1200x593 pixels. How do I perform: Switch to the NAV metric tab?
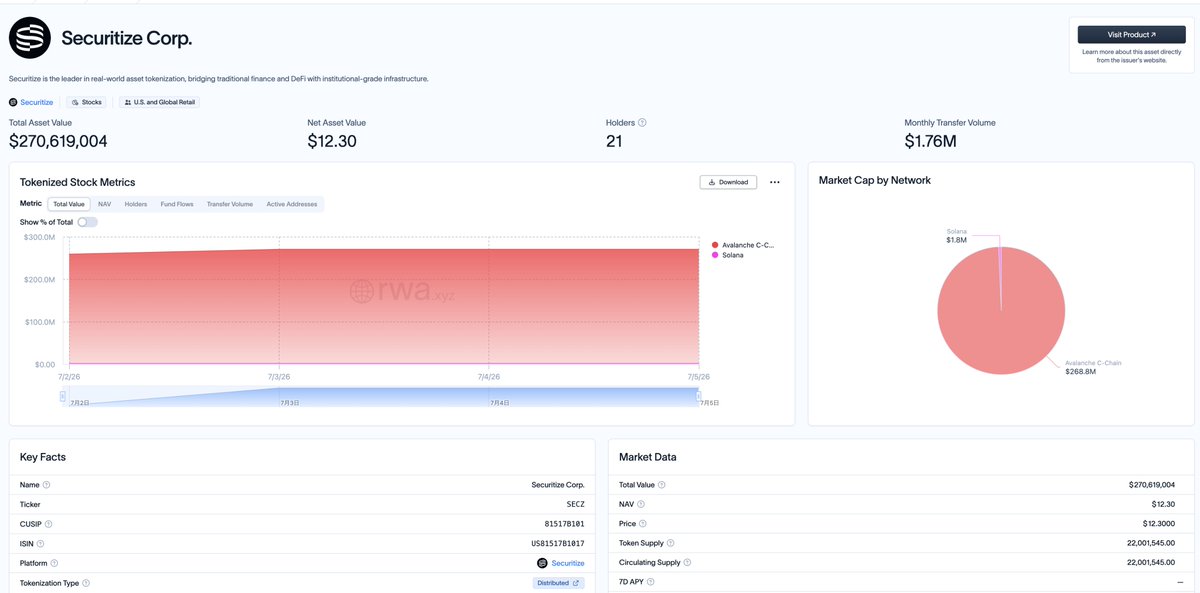104,204
